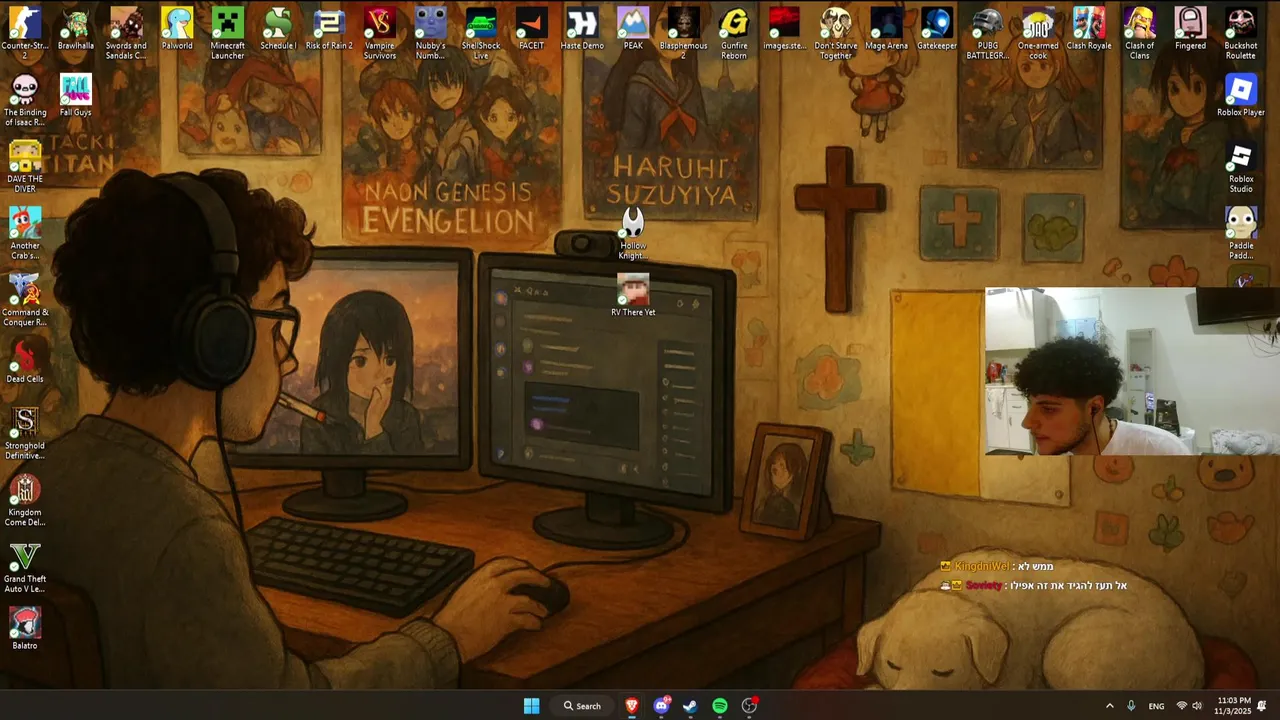This screenshot has width=1280, height=720.
Task: Open the volume speaker flyout
Action: click(1197, 706)
